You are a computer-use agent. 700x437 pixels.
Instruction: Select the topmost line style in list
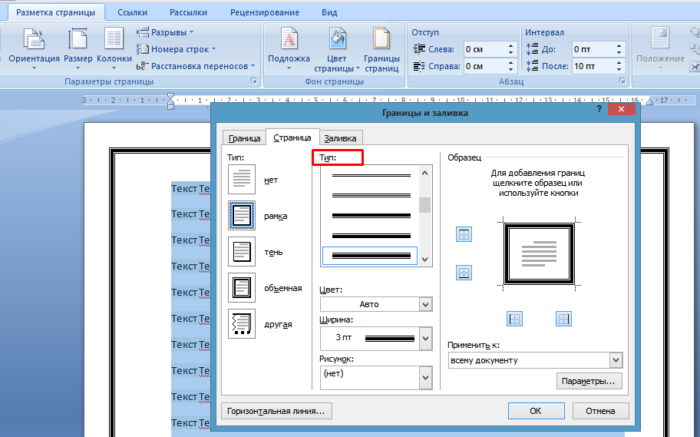click(x=370, y=175)
